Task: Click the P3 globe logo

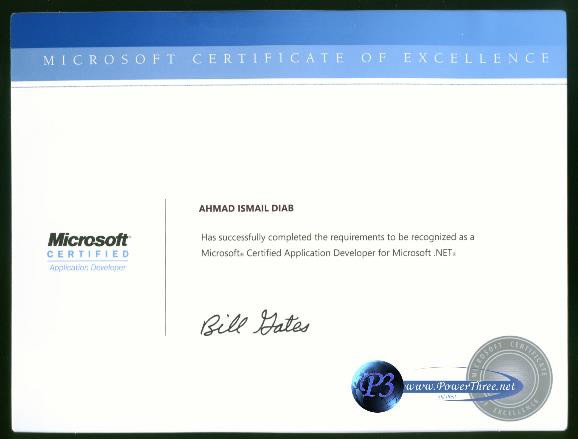Action: (x=377, y=386)
